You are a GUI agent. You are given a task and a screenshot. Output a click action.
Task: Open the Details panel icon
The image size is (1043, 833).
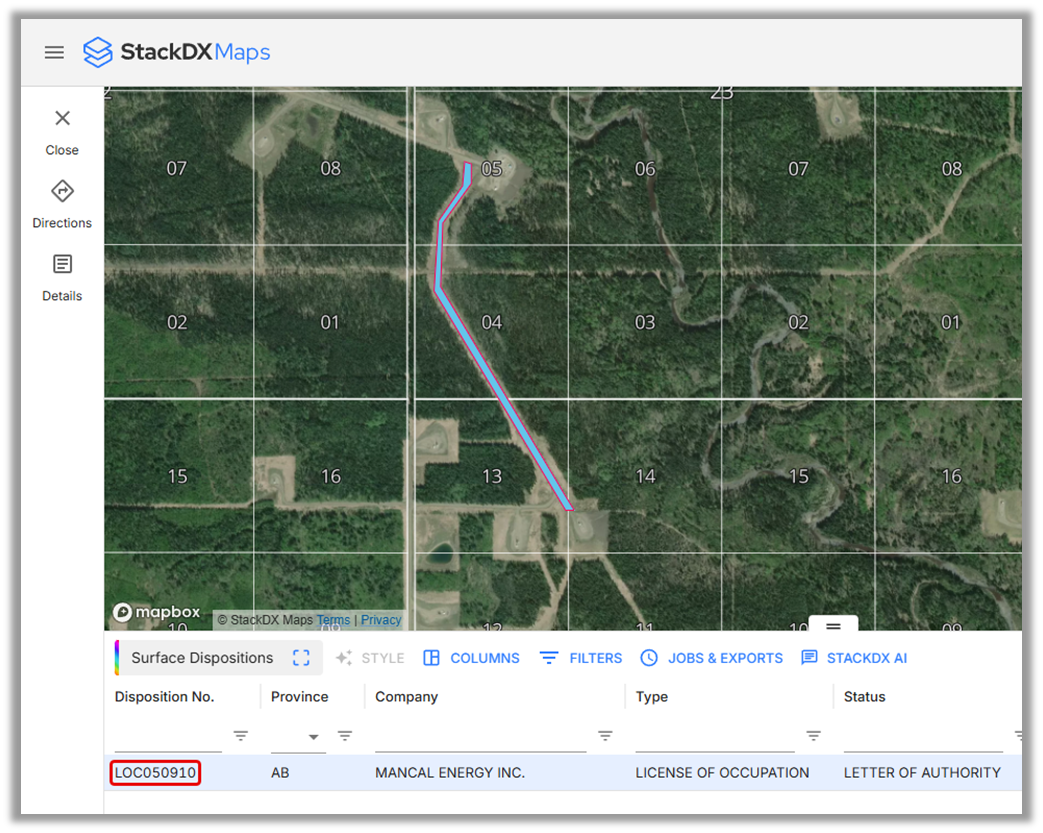coord(62,265)
